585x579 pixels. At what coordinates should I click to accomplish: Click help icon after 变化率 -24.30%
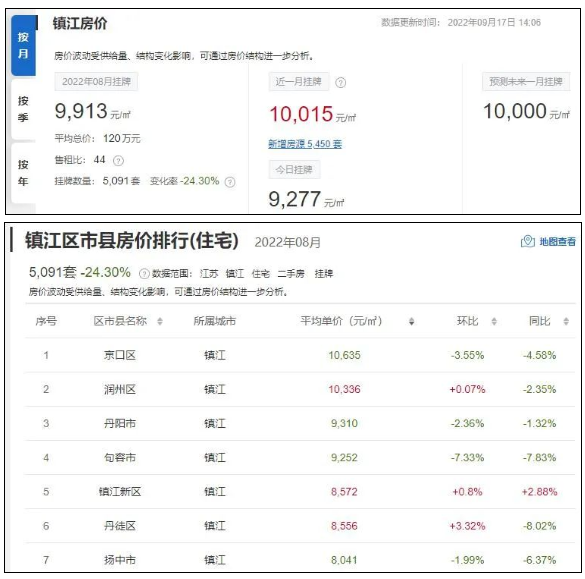pos(230,182)
